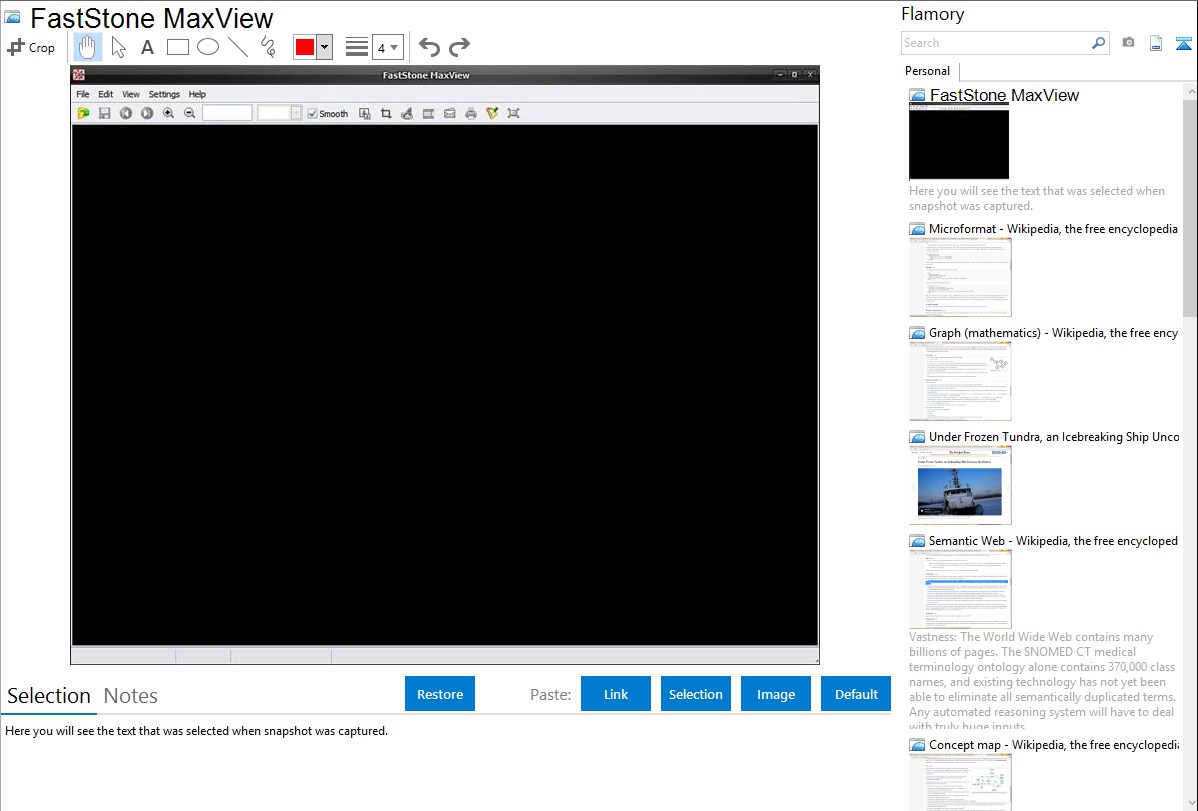Click the Paste Link button
Viewport: 1198px width, 811px height.
[x=616, y=694]
